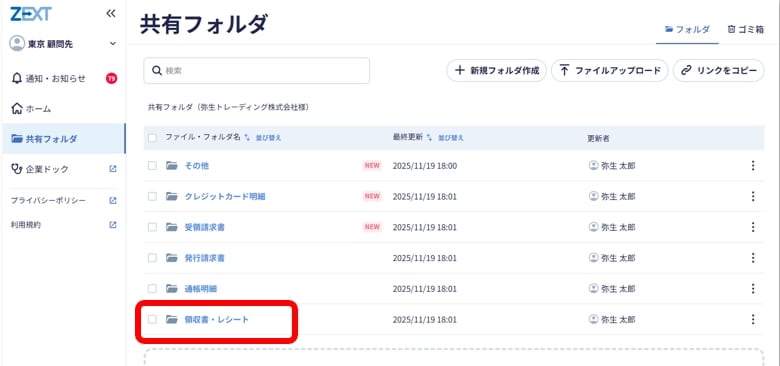Screen dimensions: 780x366
Task: Tick the checkbox for 通帳明細 folder
Action: (x=152, y=288)
